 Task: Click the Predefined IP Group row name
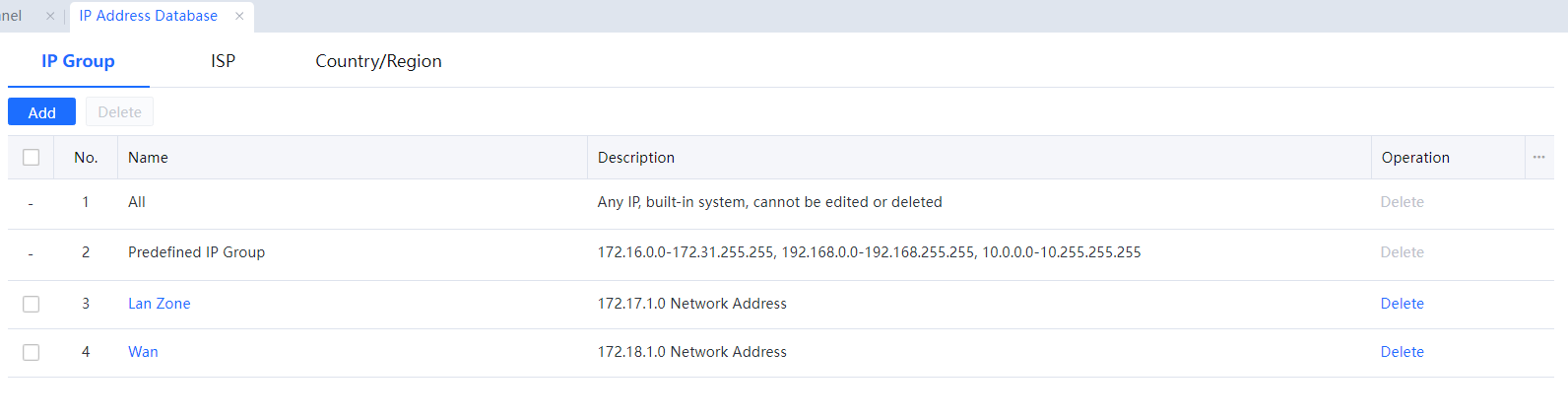pyautogui.click(x=196, y=252)
